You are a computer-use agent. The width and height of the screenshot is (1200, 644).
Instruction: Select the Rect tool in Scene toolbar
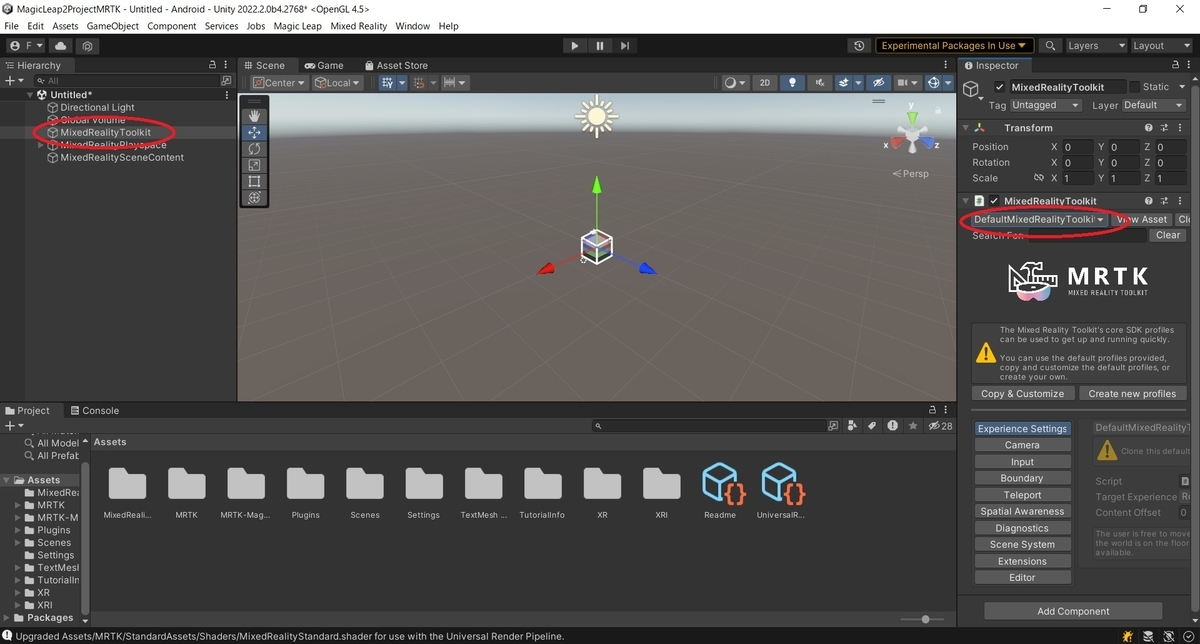click(254, 181)
